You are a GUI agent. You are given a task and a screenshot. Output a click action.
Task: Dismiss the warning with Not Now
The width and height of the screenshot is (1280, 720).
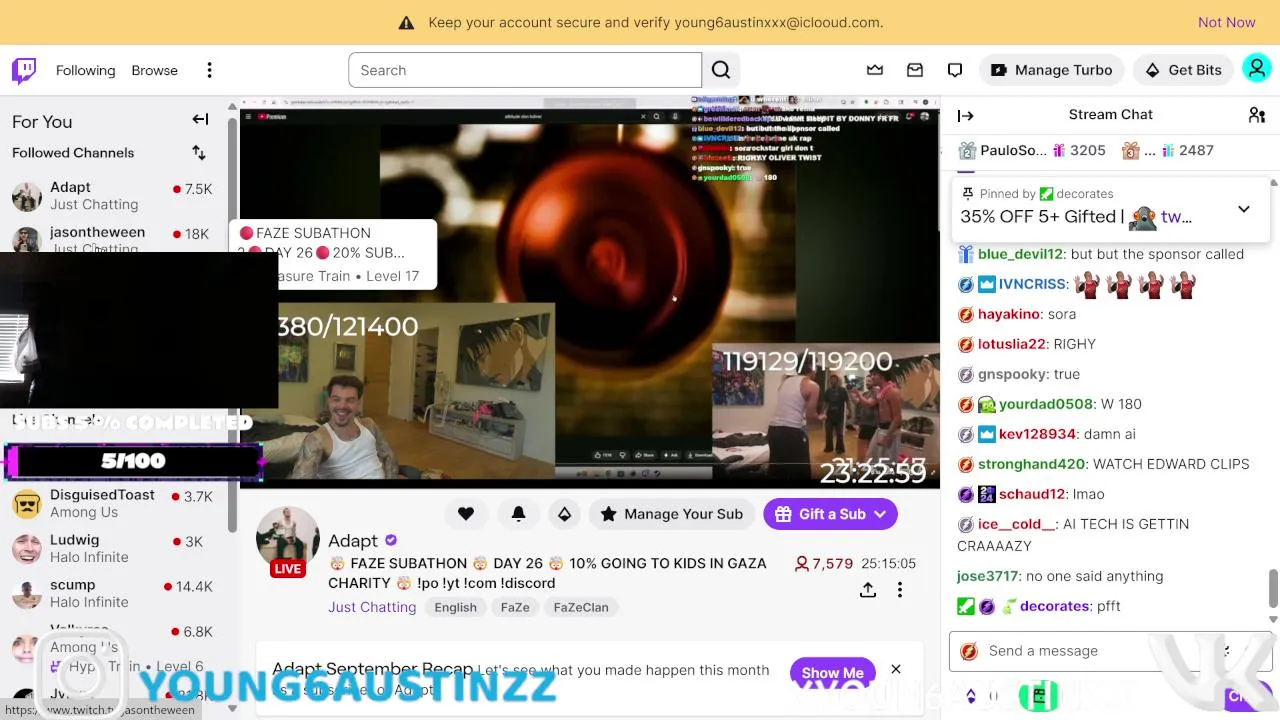click(1226, 22)
